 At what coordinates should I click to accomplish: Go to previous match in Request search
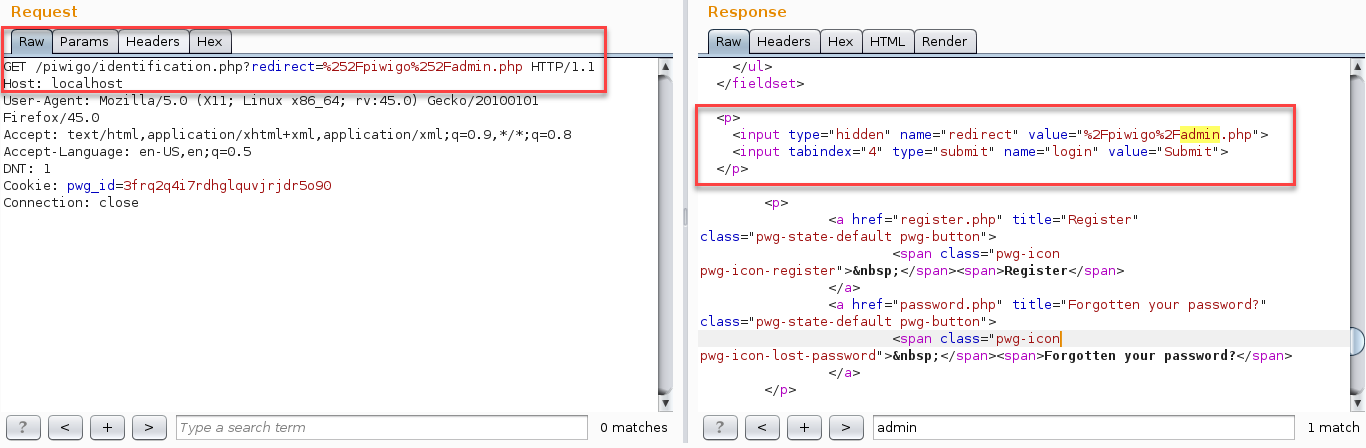coord(65,427)
